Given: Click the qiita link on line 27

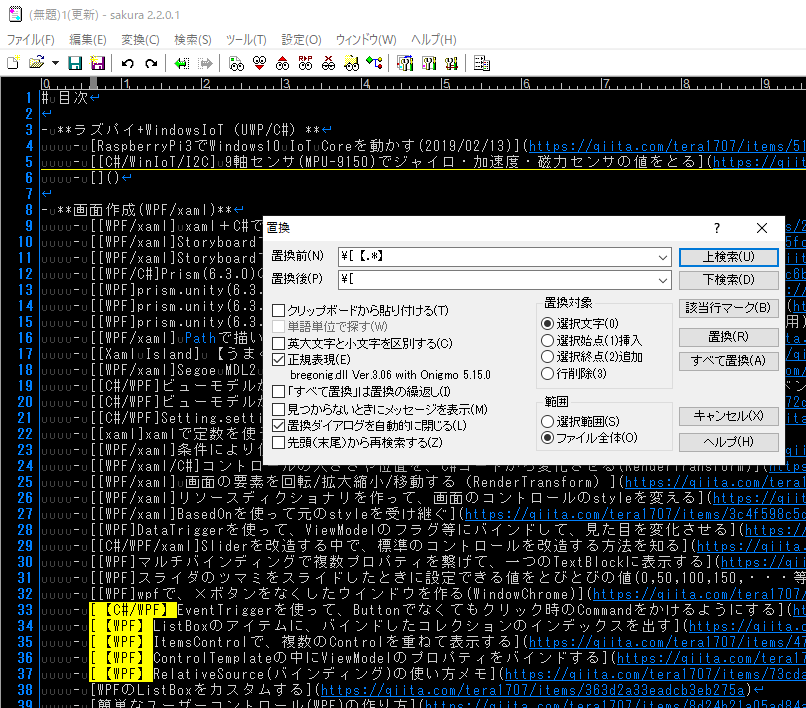Looking at the screenshot, I should tap(635, 514).
